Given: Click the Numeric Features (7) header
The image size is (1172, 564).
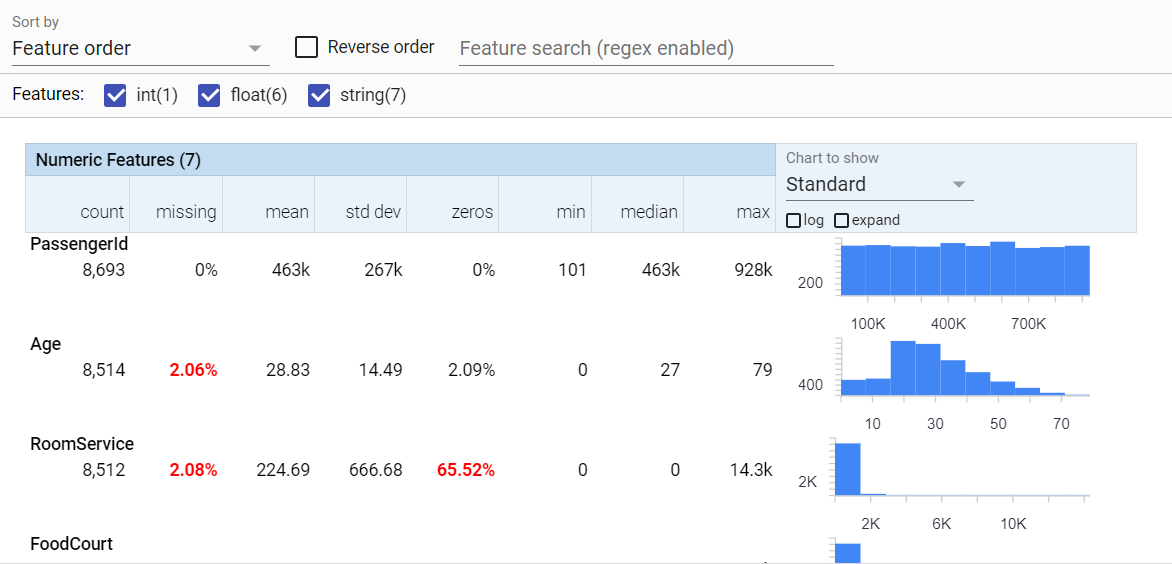Looking at the screenshot, I should (x=118, y=160).
